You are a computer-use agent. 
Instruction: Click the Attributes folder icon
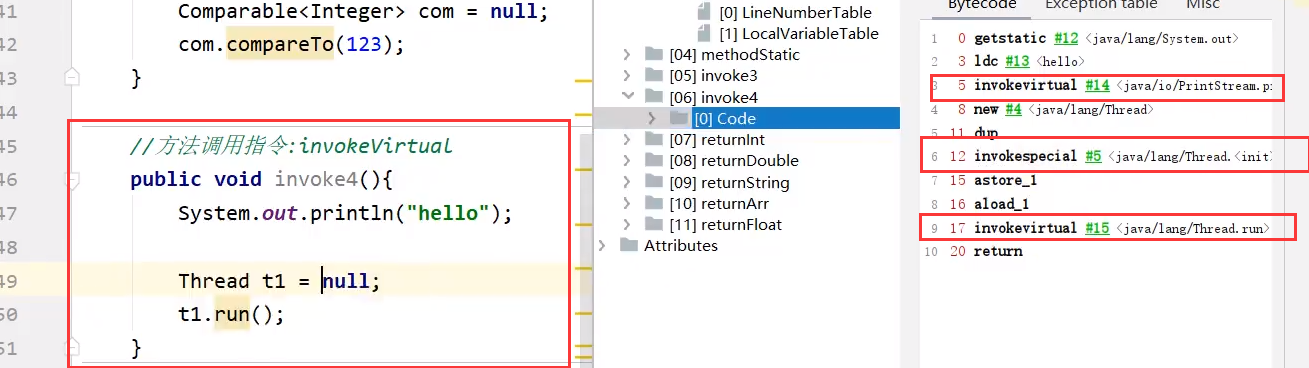(629, 246)
